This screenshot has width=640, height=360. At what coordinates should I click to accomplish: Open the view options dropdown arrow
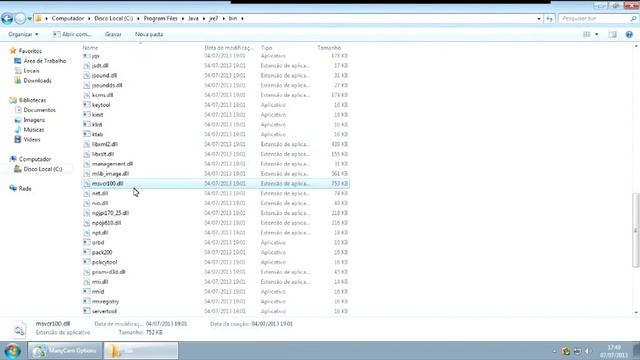click(x=596, y=34)
